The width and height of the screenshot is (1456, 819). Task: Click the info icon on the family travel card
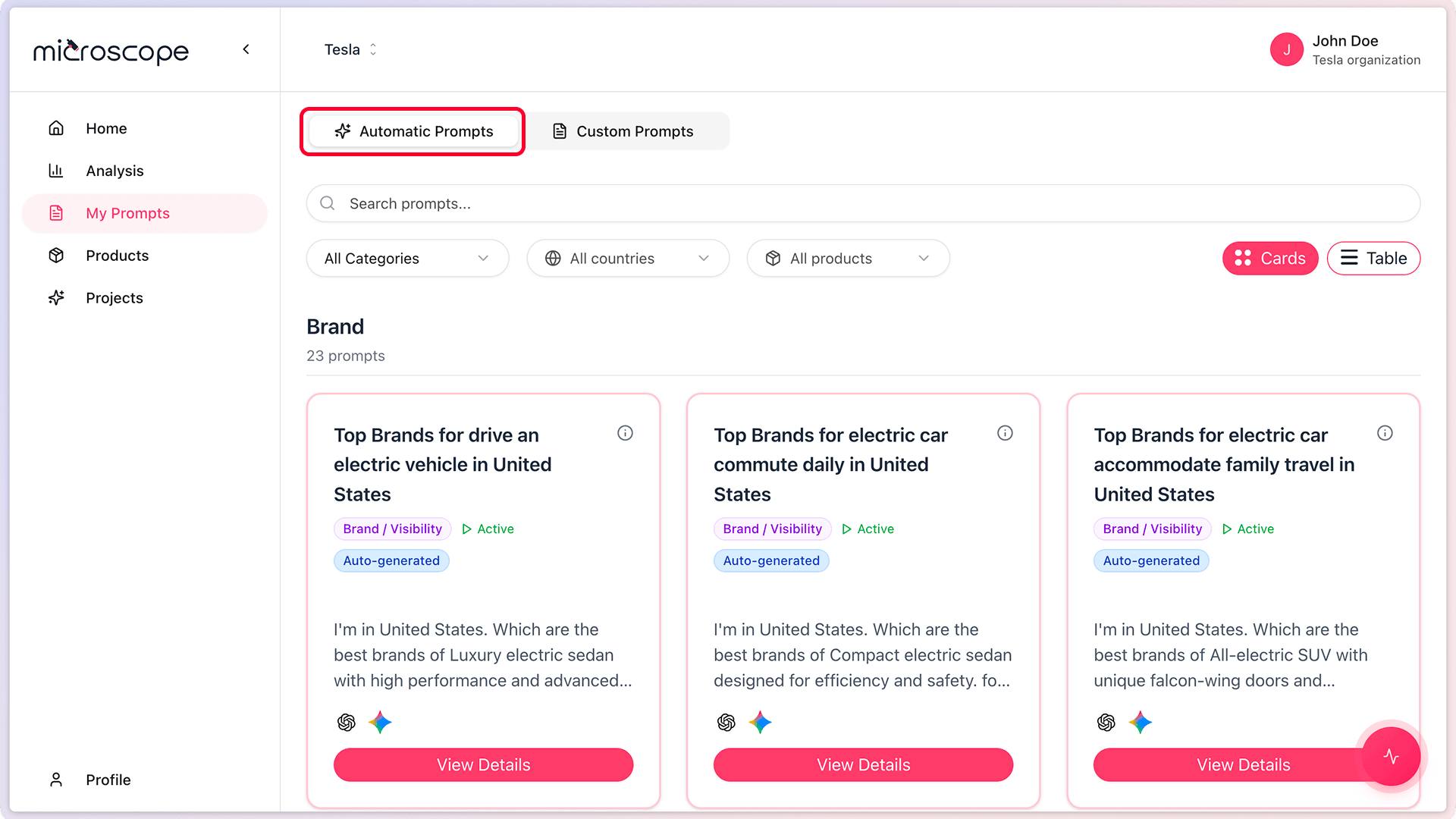[x=1385, y=433]
